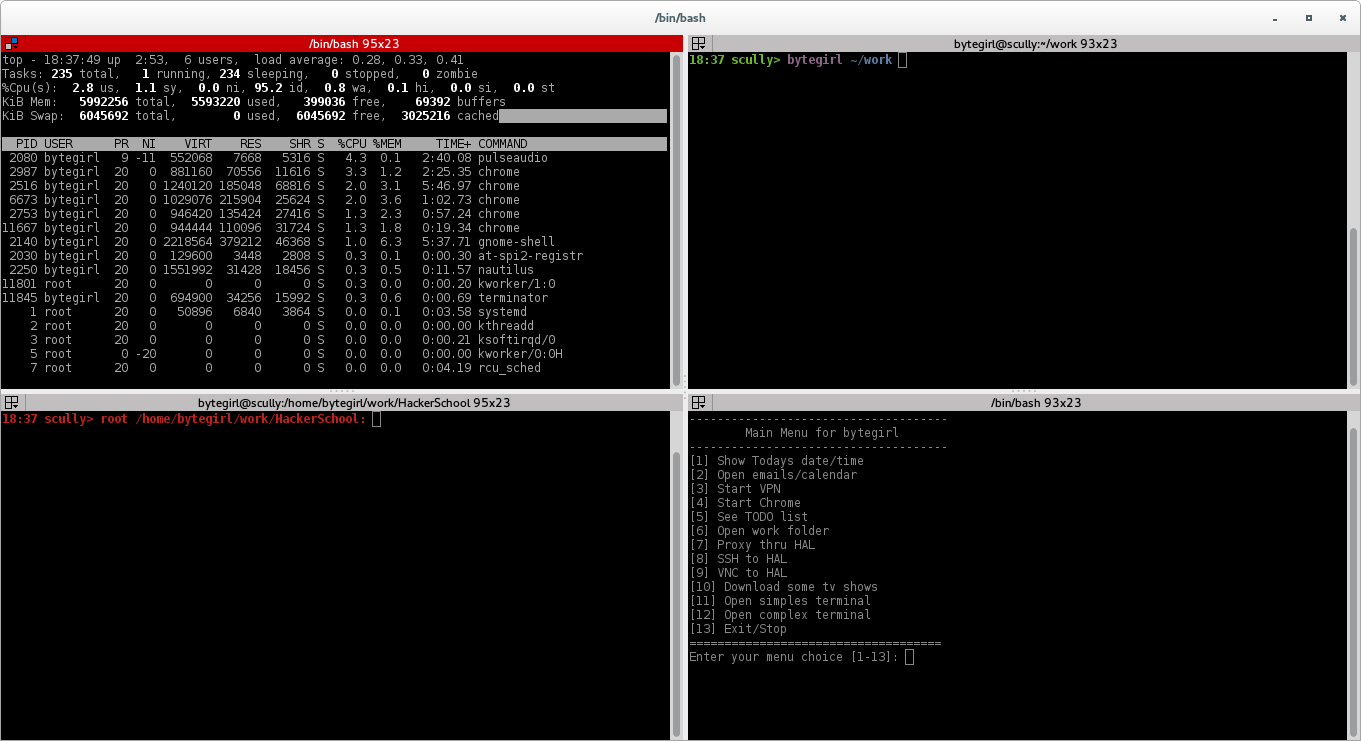Click the pulseaudio process row
This screenshot has width=1361, height=741.
(x=334, y=158)
